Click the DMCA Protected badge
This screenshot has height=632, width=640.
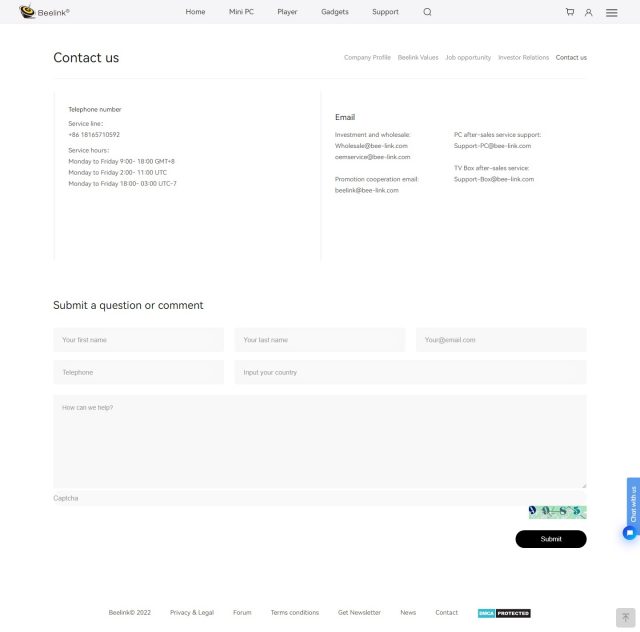[504, 613]
